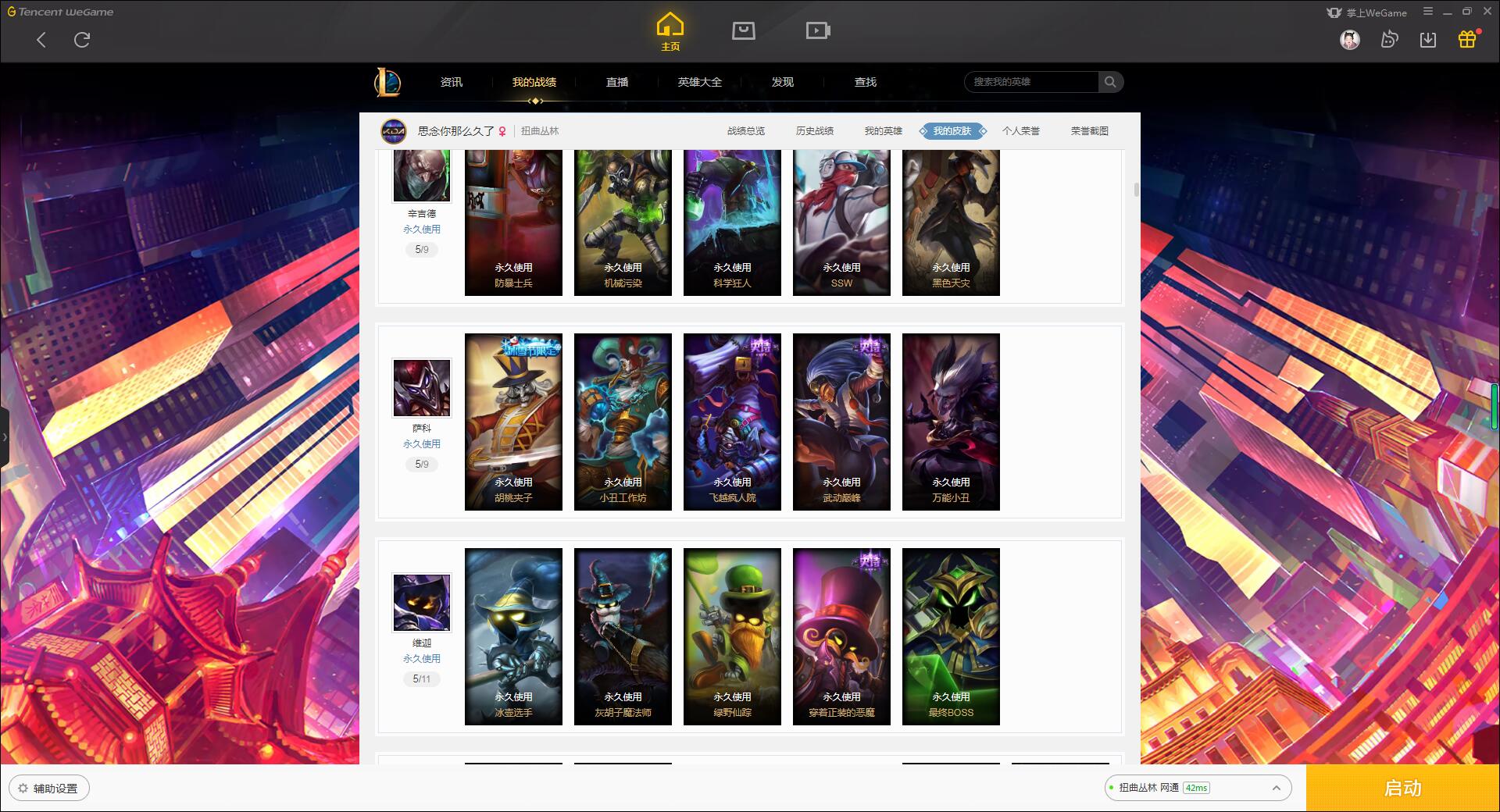
Task: Open the 万能小丑 skin card
Action: (x=951, y=422)
